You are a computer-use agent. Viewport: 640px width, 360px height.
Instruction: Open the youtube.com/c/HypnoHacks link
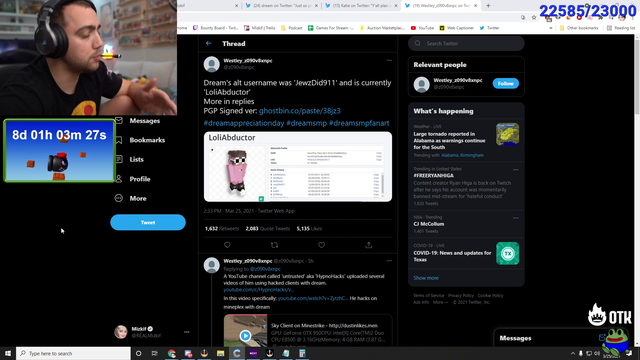[x=258, y=289]
